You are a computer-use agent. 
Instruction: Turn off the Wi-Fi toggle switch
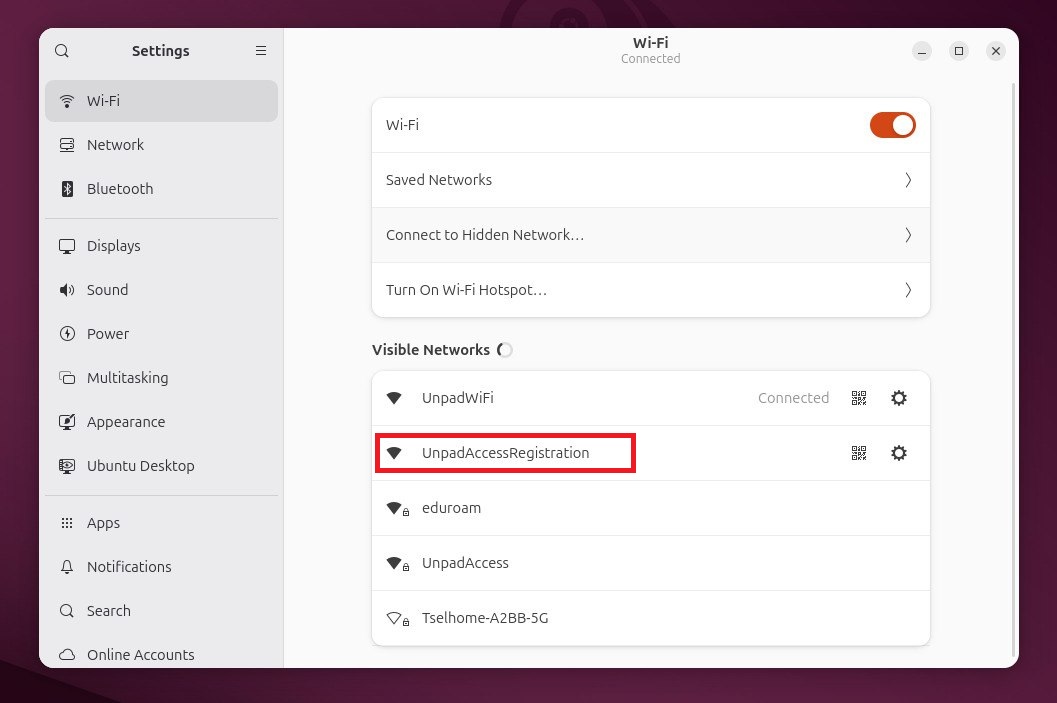pyautogui.click(x=893, y=125)
